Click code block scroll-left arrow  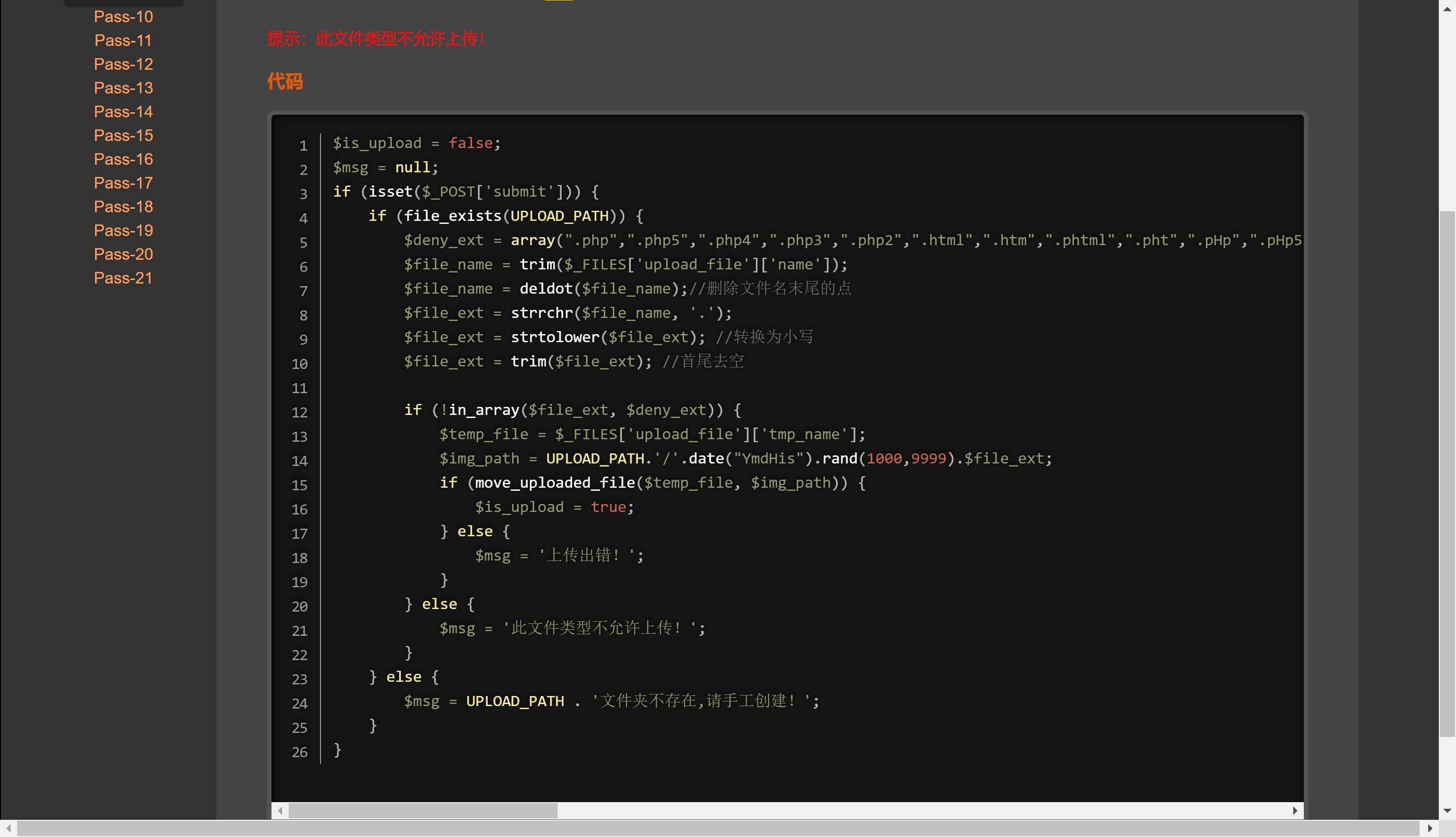tap(280, 811)
